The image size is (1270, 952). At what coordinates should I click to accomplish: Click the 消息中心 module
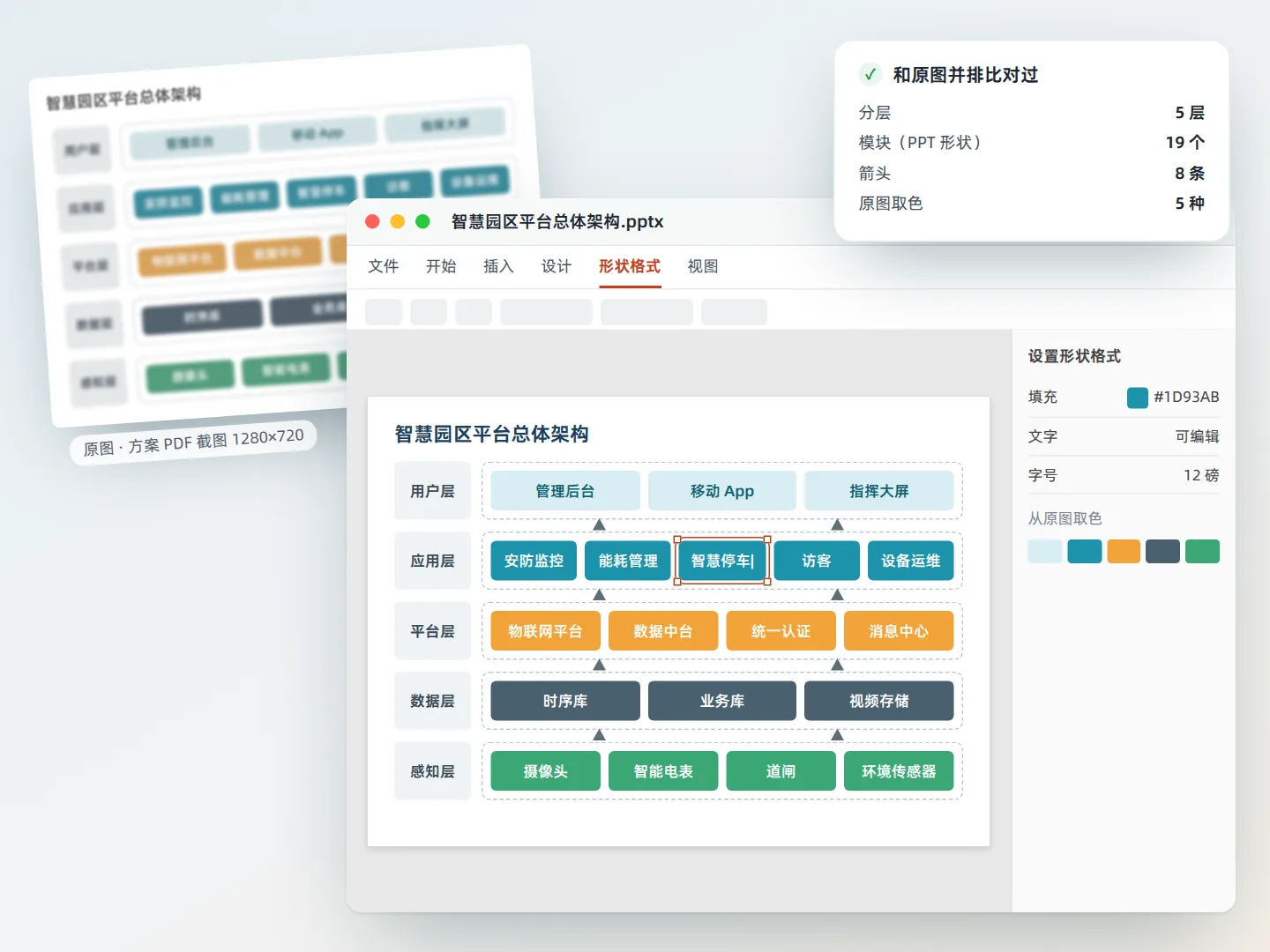[899, 631]
